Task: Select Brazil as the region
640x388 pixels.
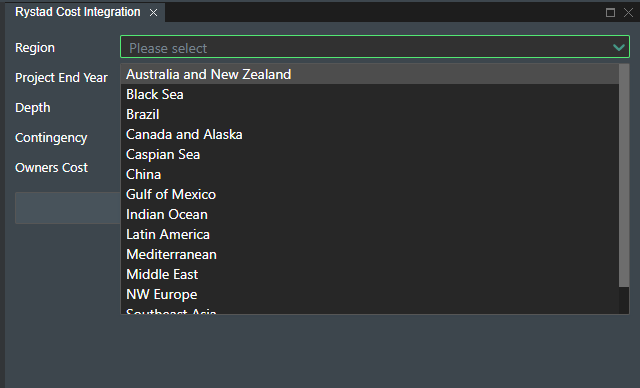Action: pyautogui.click(x=370, y=114)
